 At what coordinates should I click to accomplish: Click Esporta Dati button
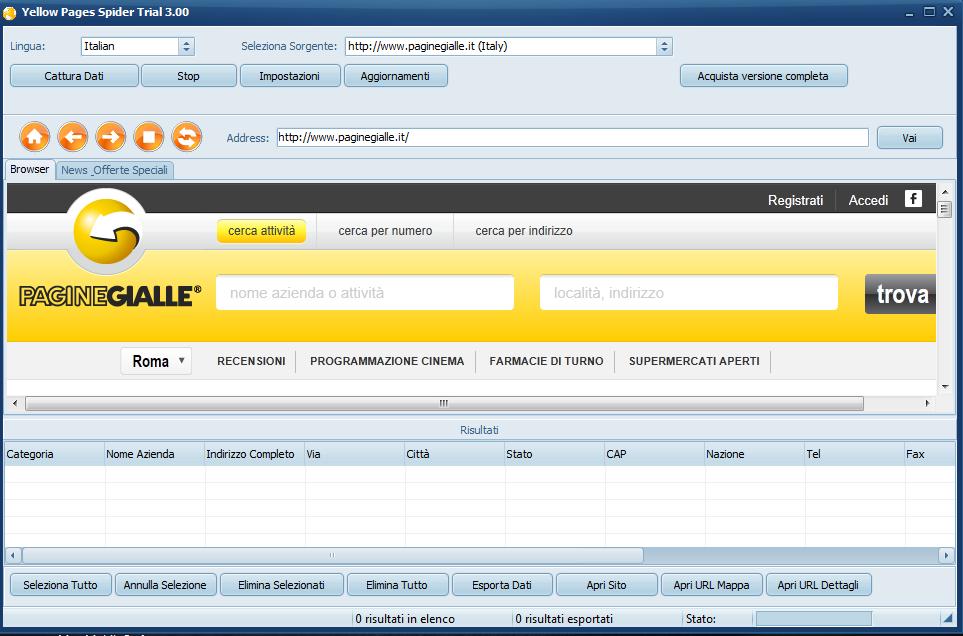coord(502,585)
